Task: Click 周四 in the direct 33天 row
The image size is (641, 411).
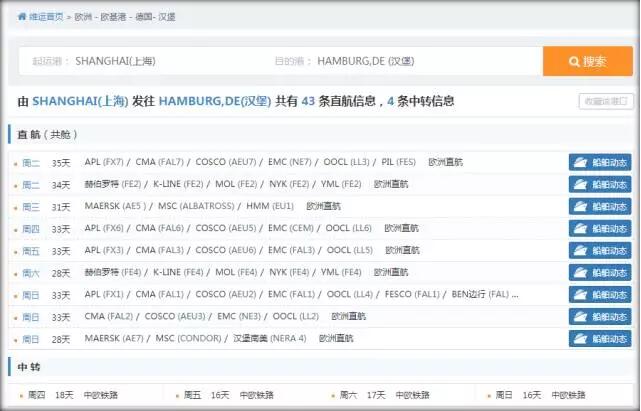Action: point(31,229)
